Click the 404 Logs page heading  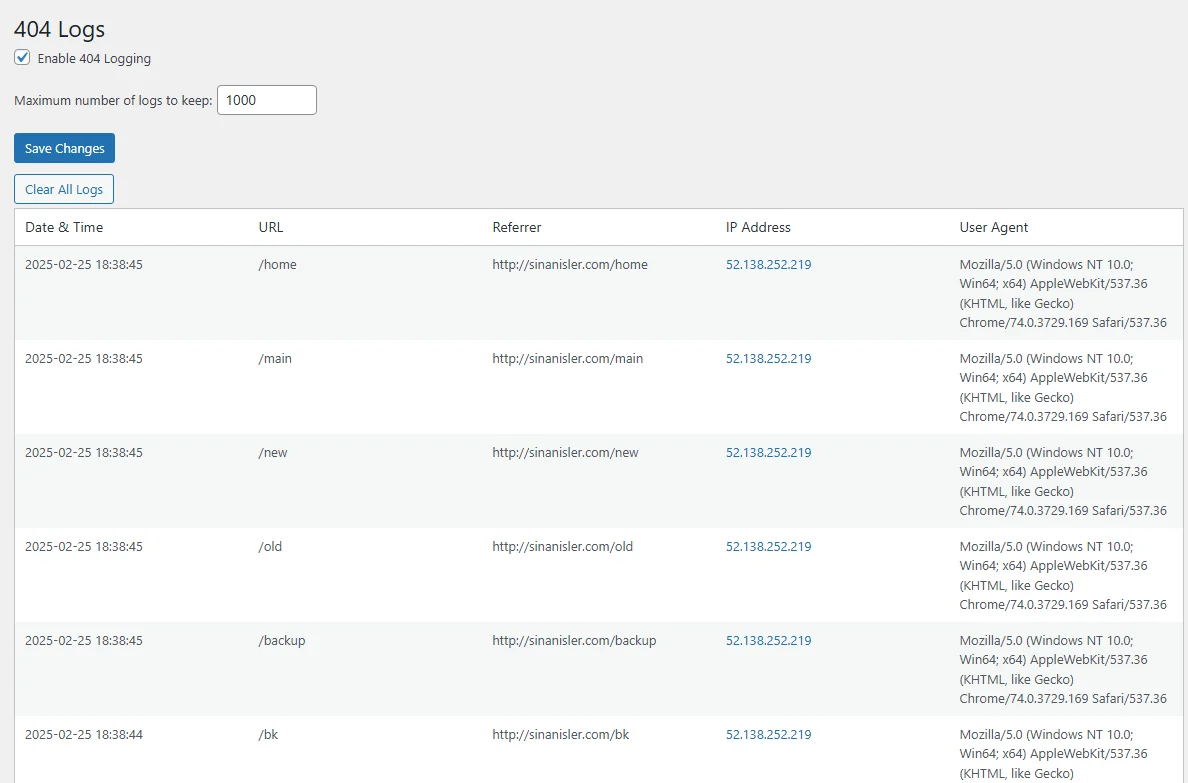click(x=59, y=29)
